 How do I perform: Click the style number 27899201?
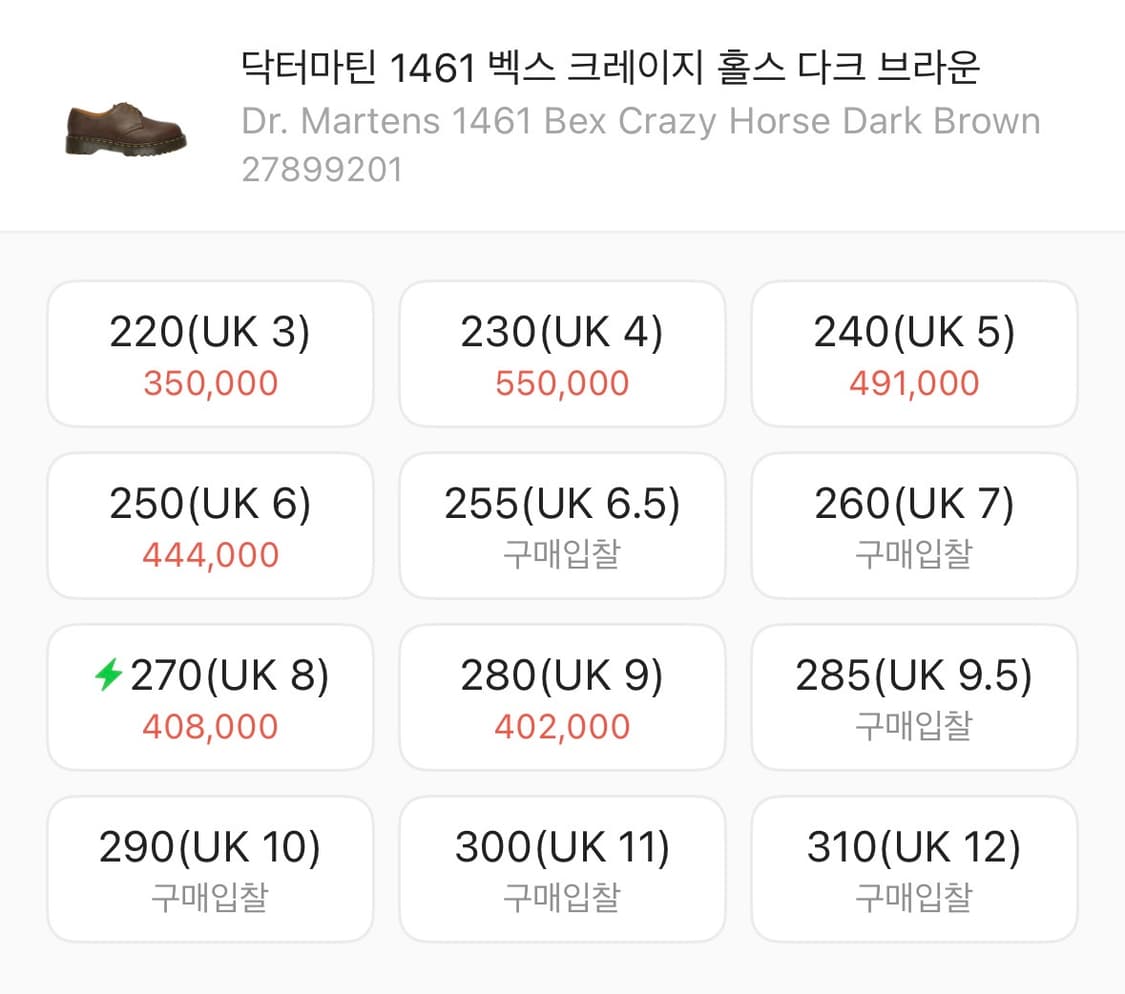[320, 168]
